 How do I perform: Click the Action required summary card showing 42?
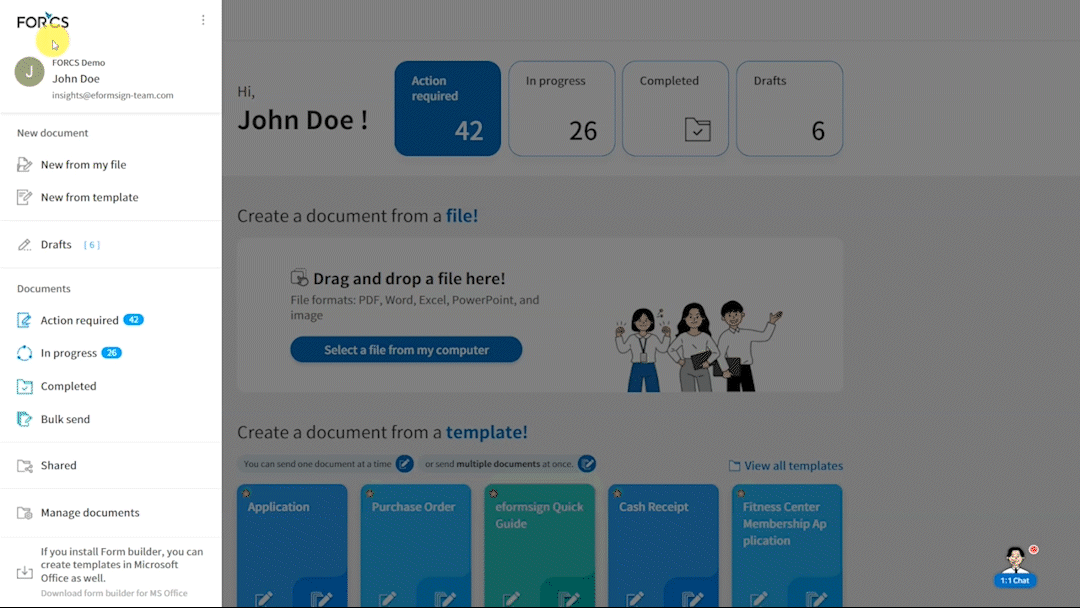coord(448,108)
